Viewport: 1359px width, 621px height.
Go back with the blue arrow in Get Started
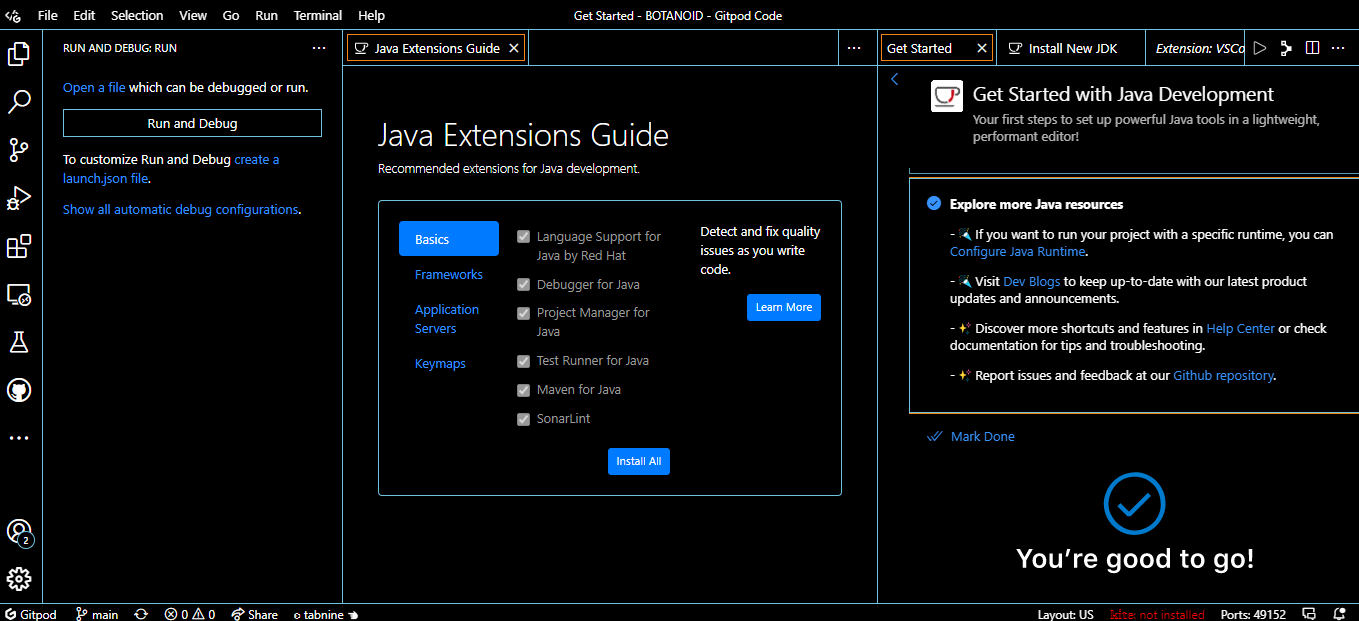click(895, 79)
